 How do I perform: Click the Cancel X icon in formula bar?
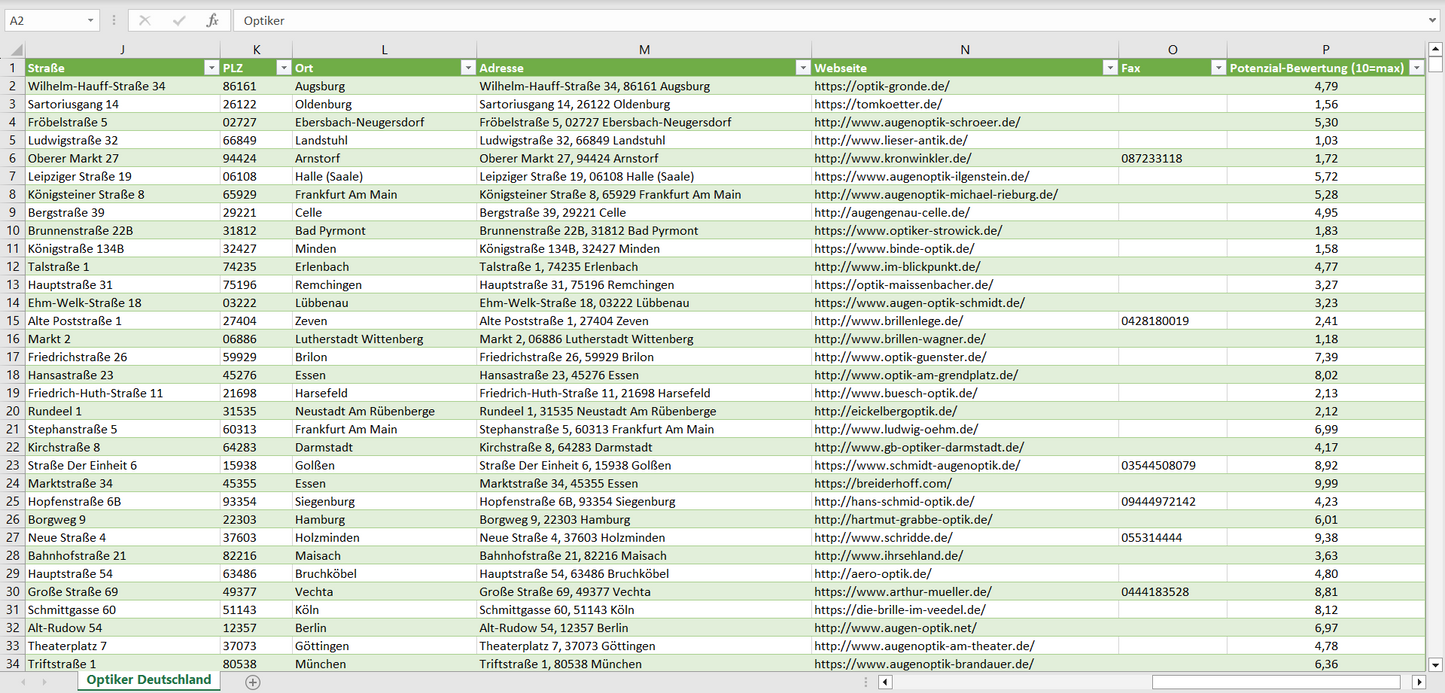(145, 20)
